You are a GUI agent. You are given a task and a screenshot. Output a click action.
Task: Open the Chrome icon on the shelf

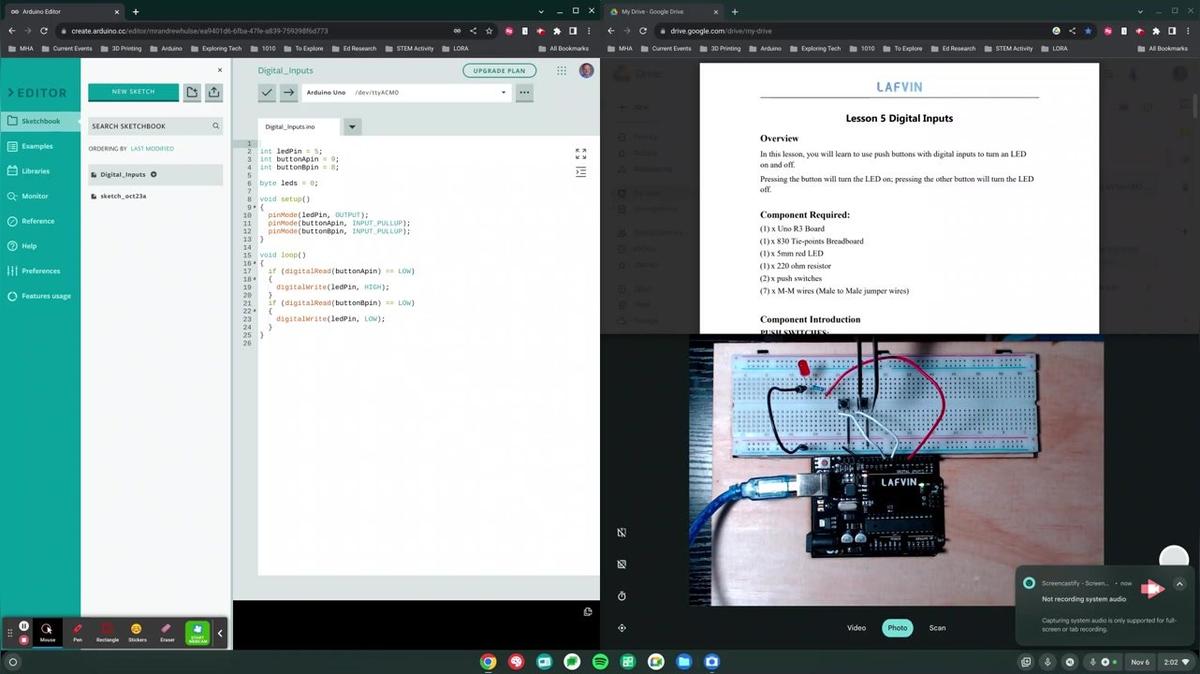pyautogui.click(x=488, y=662)
